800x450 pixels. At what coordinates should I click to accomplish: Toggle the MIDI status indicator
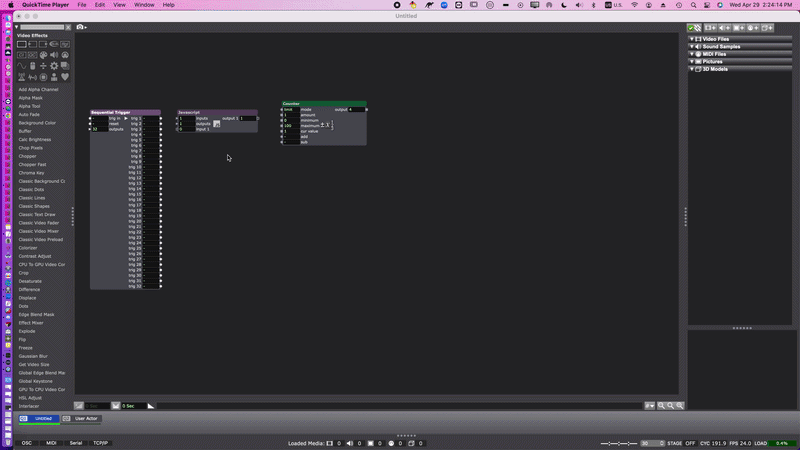(51, 442)
